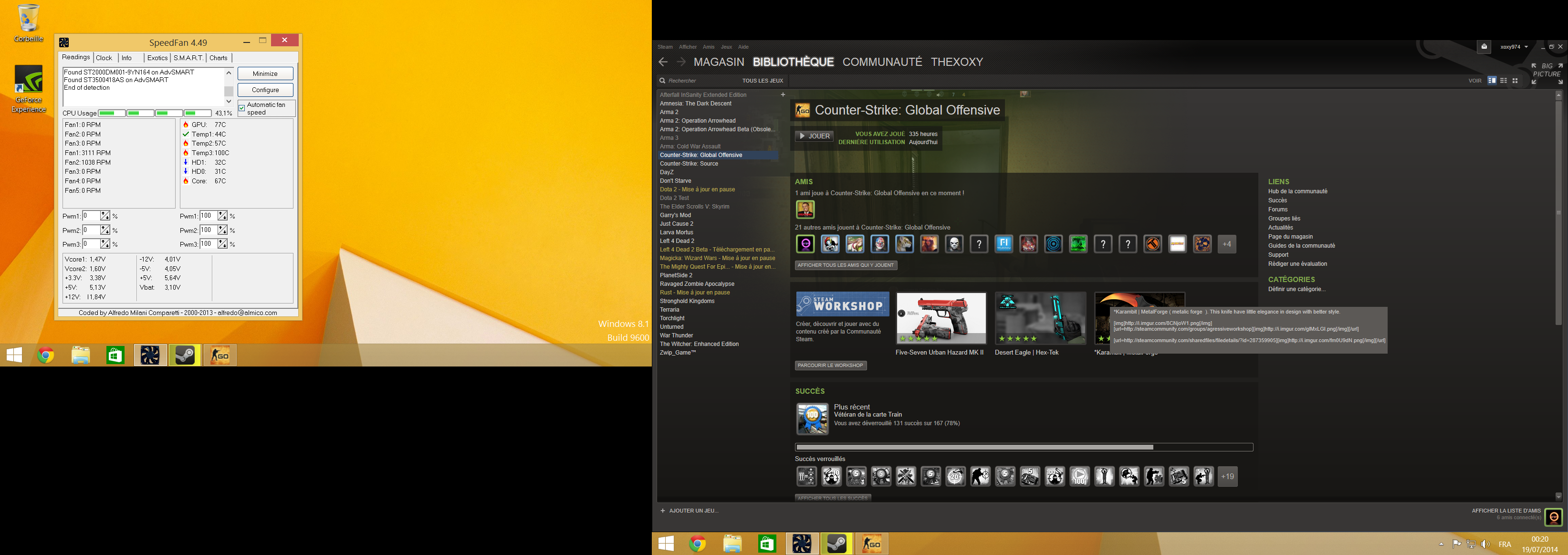
Task: Open the Jeux menu in Steam
Action: point(726,47)
